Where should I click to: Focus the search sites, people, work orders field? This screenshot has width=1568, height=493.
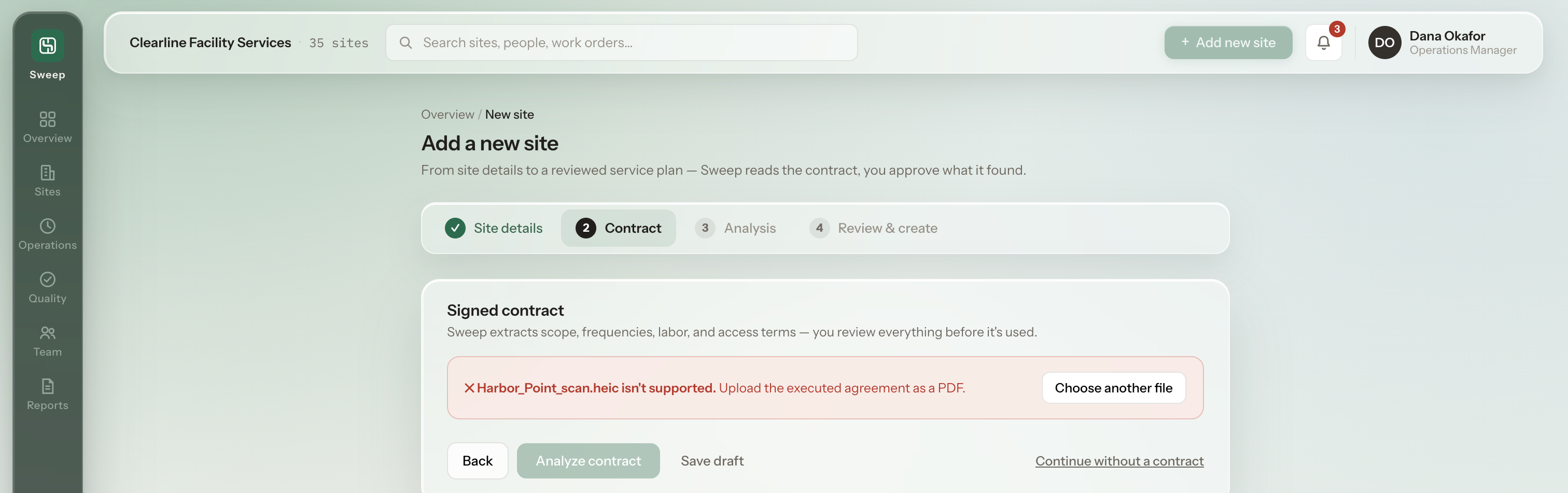(x=622, y=43)
